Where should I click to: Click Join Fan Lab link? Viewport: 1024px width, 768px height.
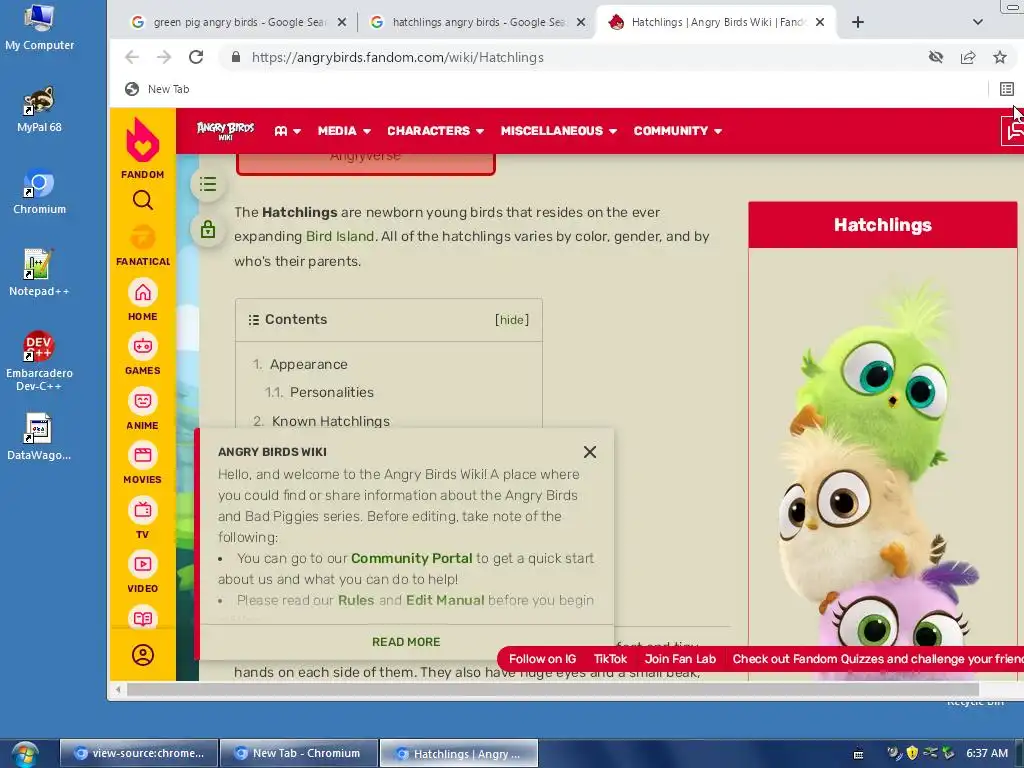[x=680, y=659]
